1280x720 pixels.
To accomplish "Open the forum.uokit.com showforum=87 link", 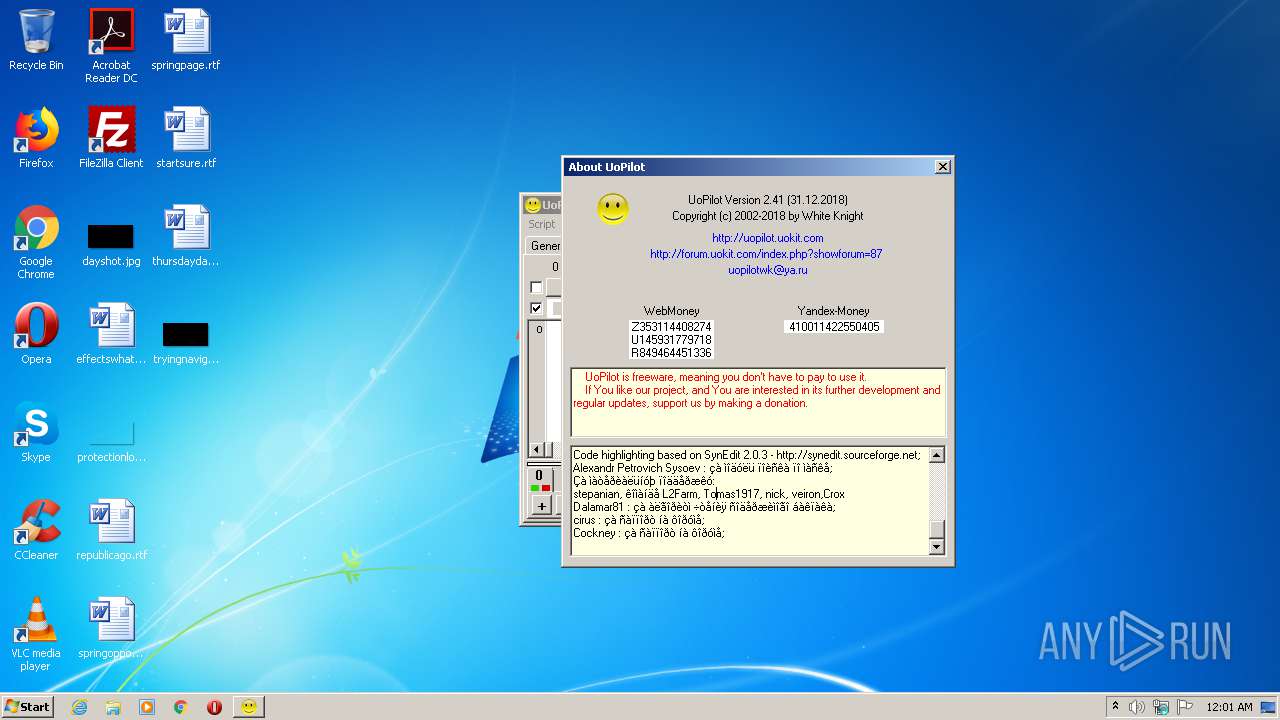I will tap(766, 254).
